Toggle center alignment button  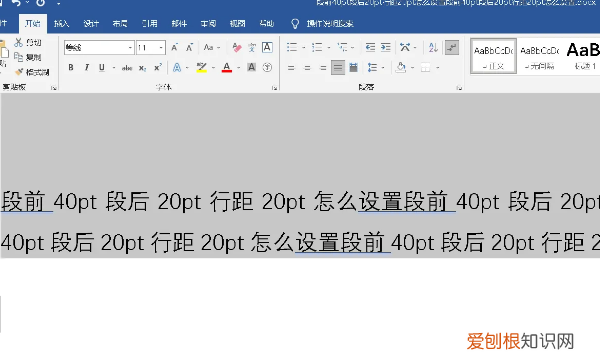pos(307,68)
